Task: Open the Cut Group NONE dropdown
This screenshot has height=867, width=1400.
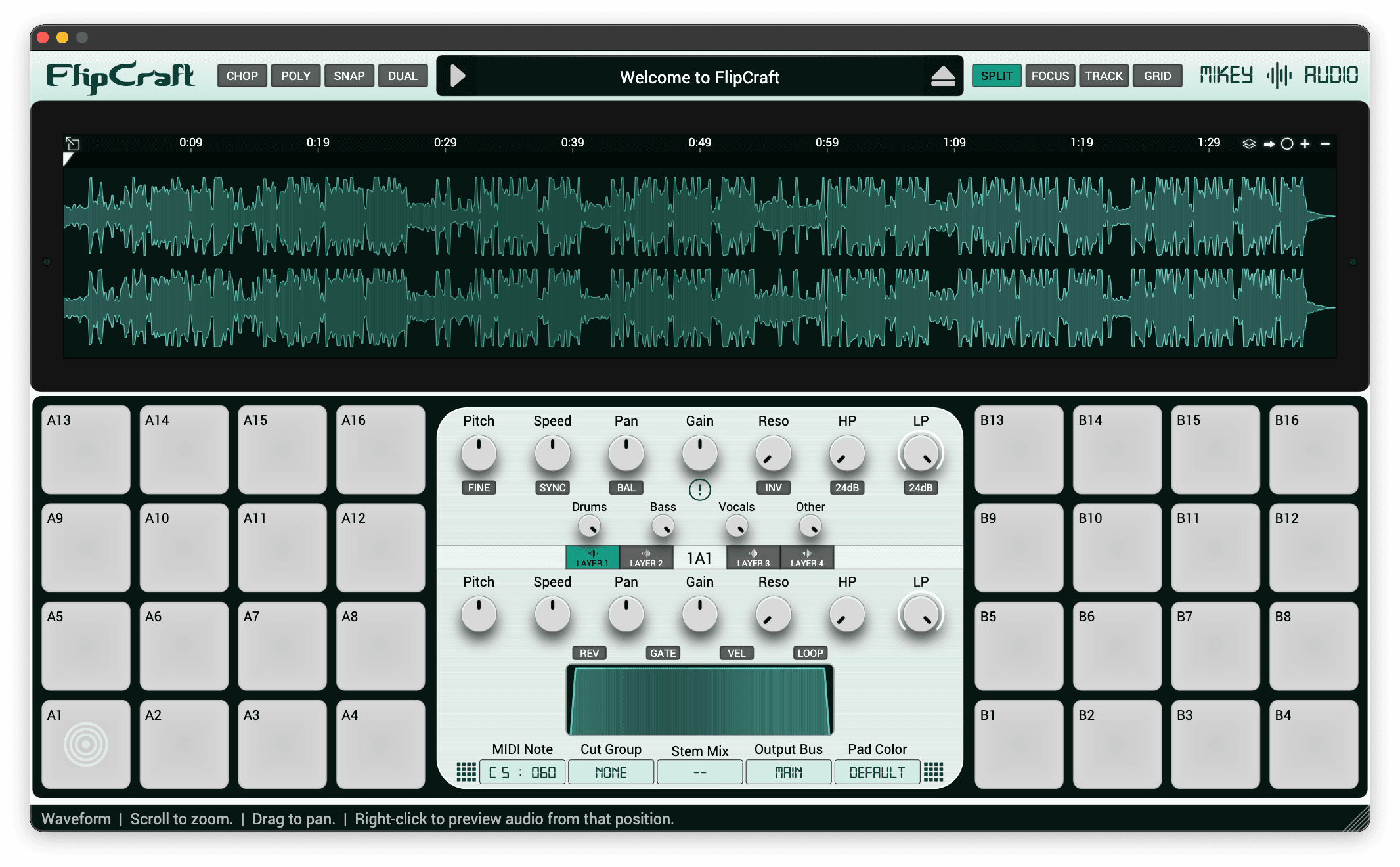Action: coord(611,772)
